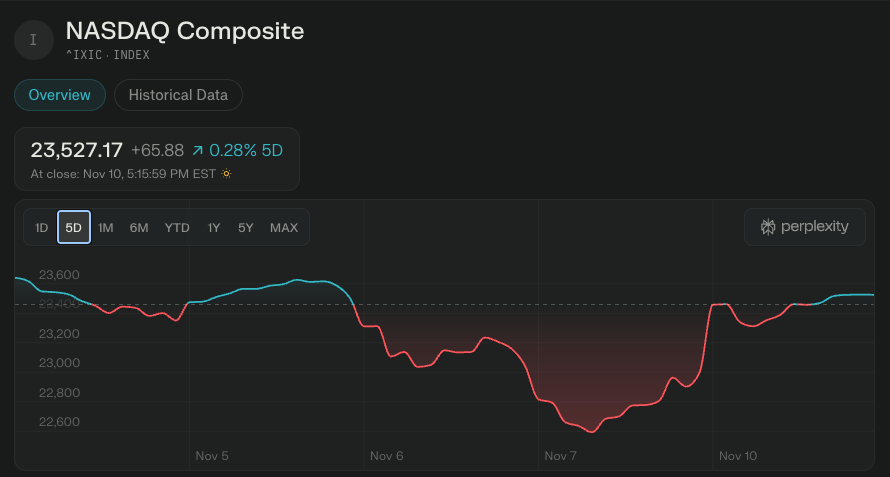Select the 1M time range
The height and width of the screenshot is (477, 890).
(x=106, y=228)
